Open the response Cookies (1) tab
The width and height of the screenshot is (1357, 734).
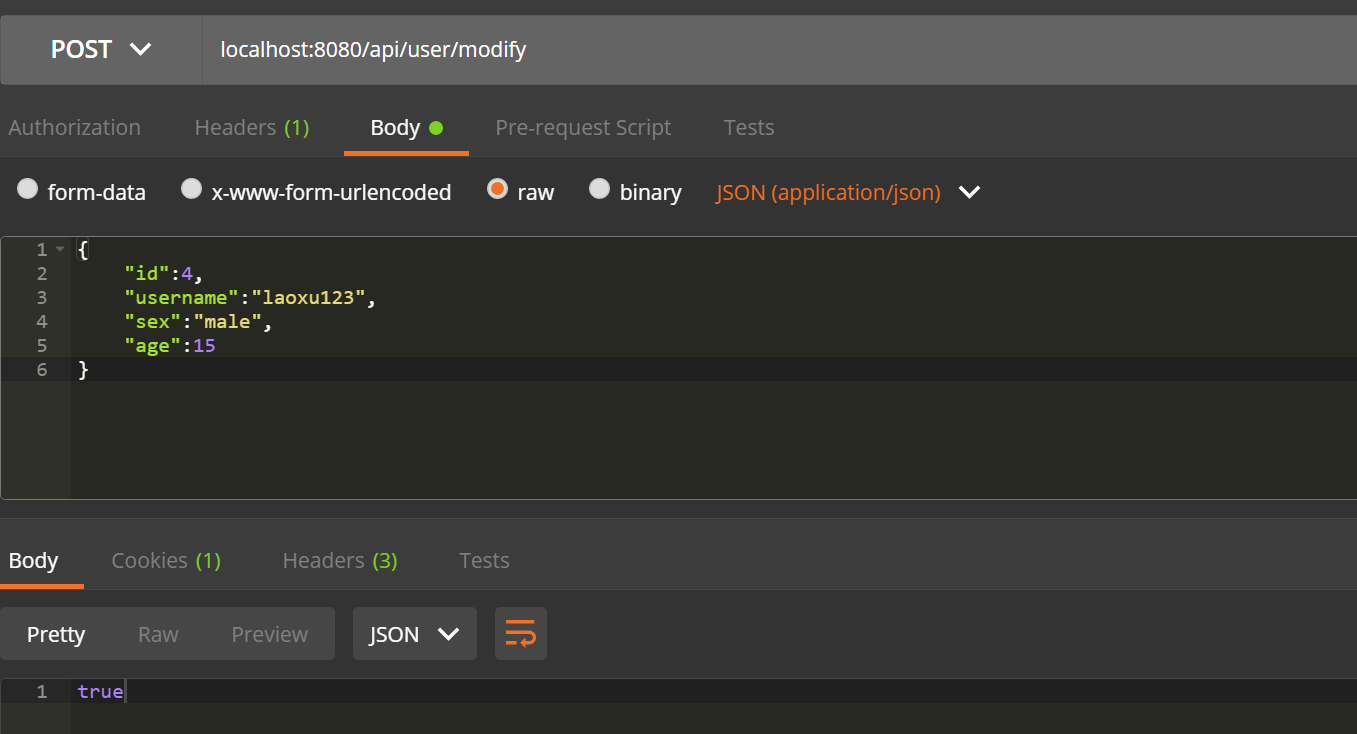click(x=166, y=561)
